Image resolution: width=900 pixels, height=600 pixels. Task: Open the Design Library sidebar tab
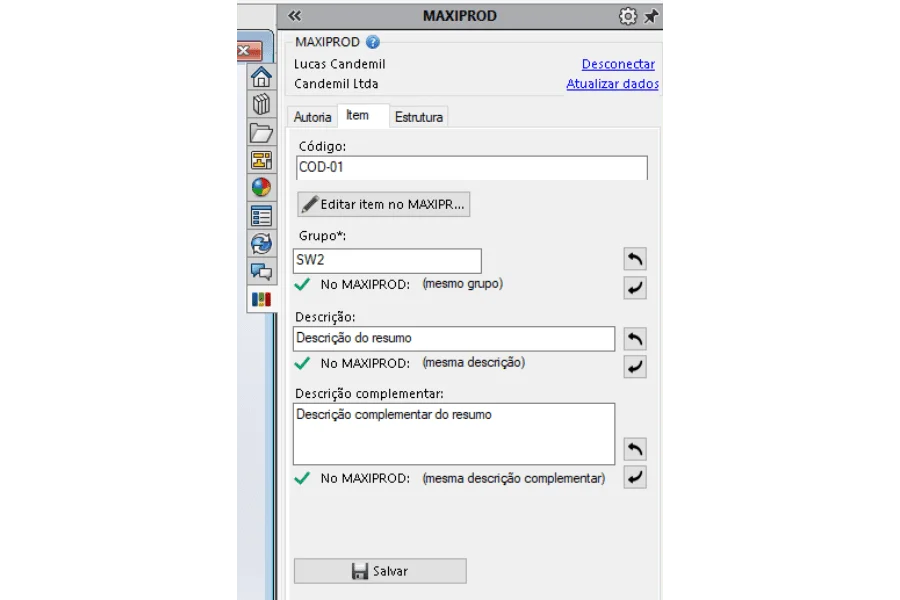(261, 104)
